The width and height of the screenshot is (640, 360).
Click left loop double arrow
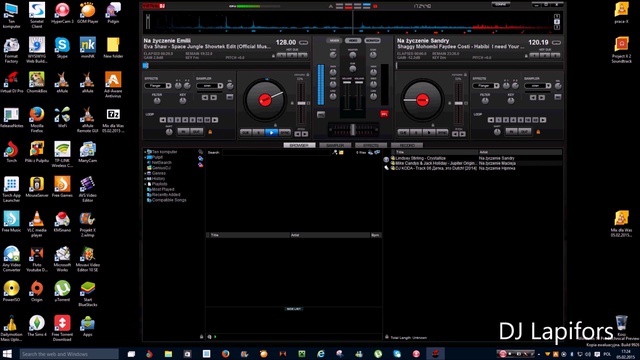click(x=215, y=120)
